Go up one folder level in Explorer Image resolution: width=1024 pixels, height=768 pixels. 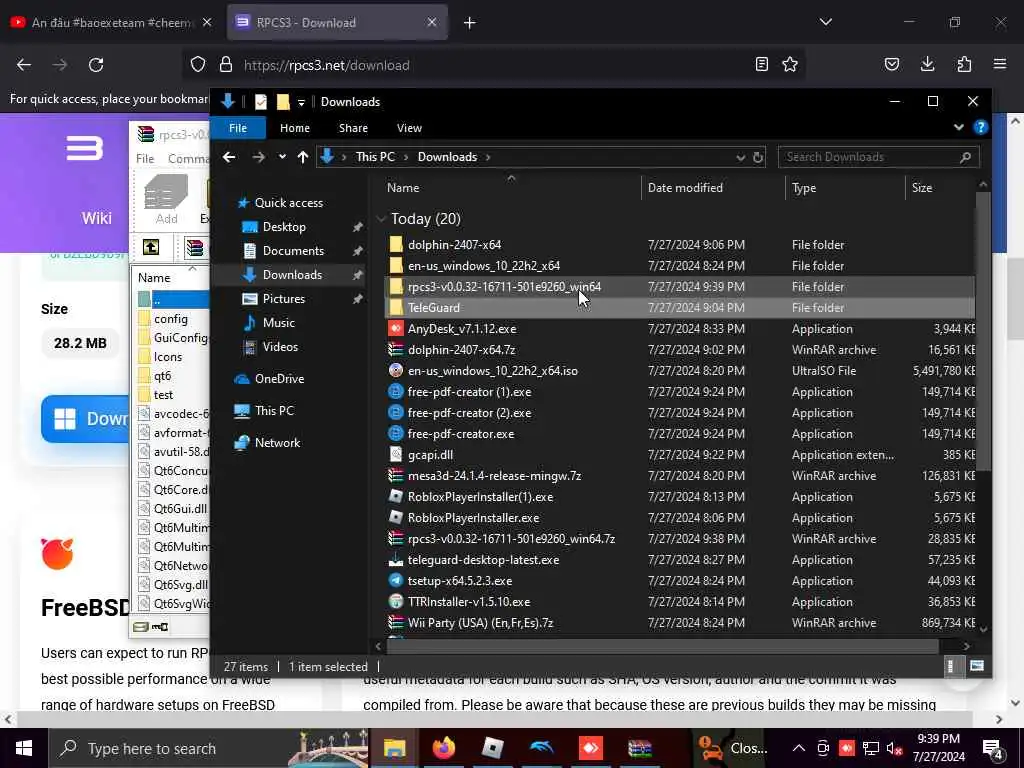(302, 157)
